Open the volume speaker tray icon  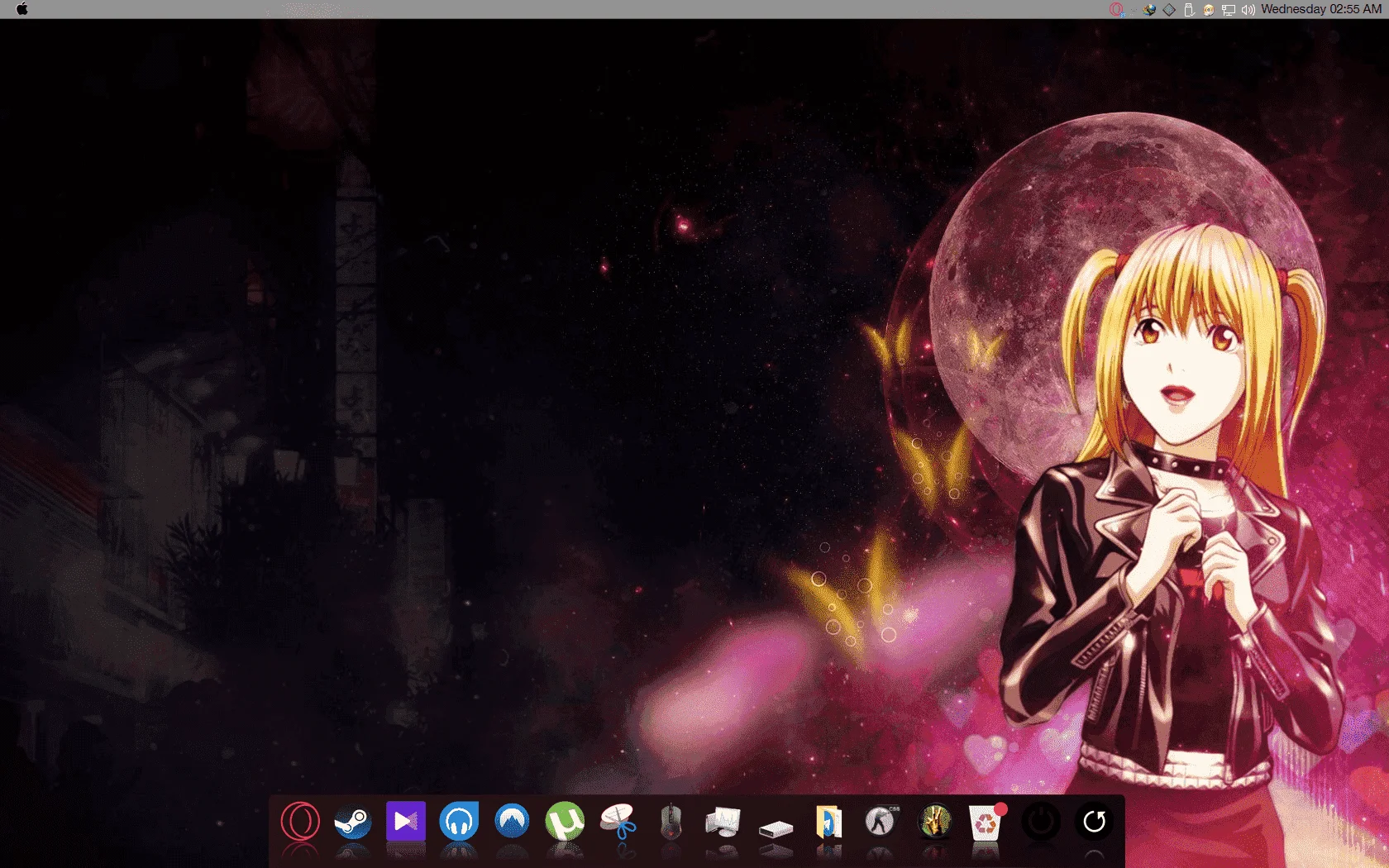[1248, 10]
